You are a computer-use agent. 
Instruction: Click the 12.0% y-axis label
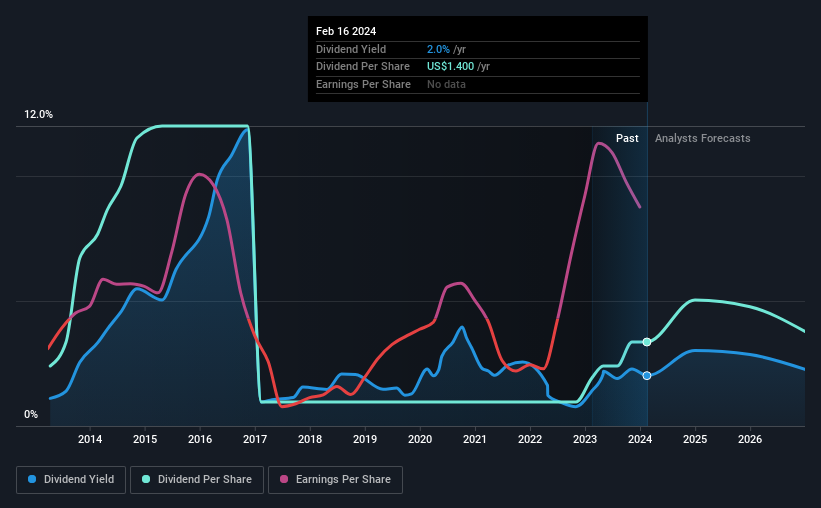click(x=38, y=115)
